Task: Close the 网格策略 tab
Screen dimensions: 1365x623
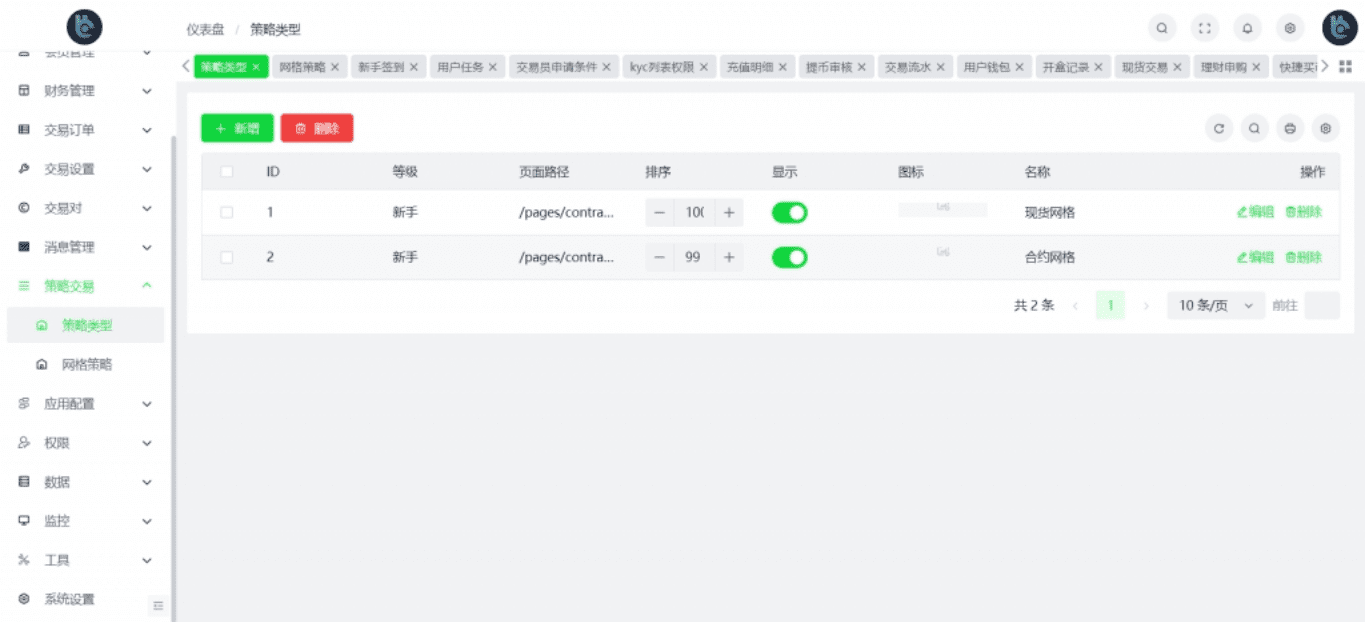Action: [x=335, y=67]
